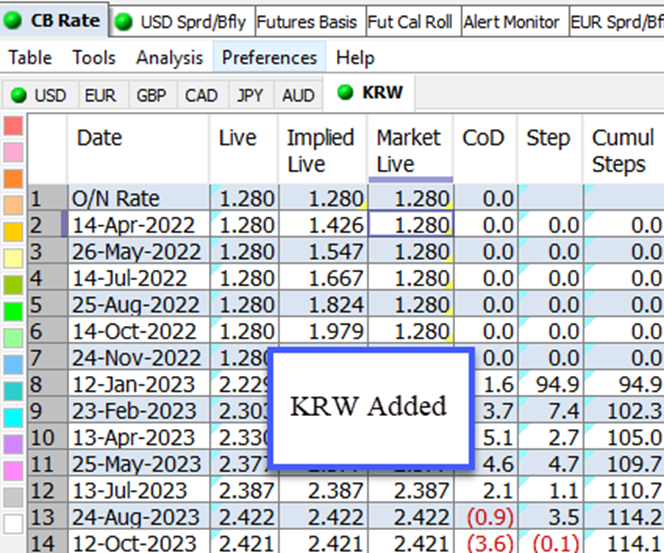The width and height of the screenshot is (664, 553).
Task: Pick the amber yellow color swatch
Action: click(x=13, y=232)
